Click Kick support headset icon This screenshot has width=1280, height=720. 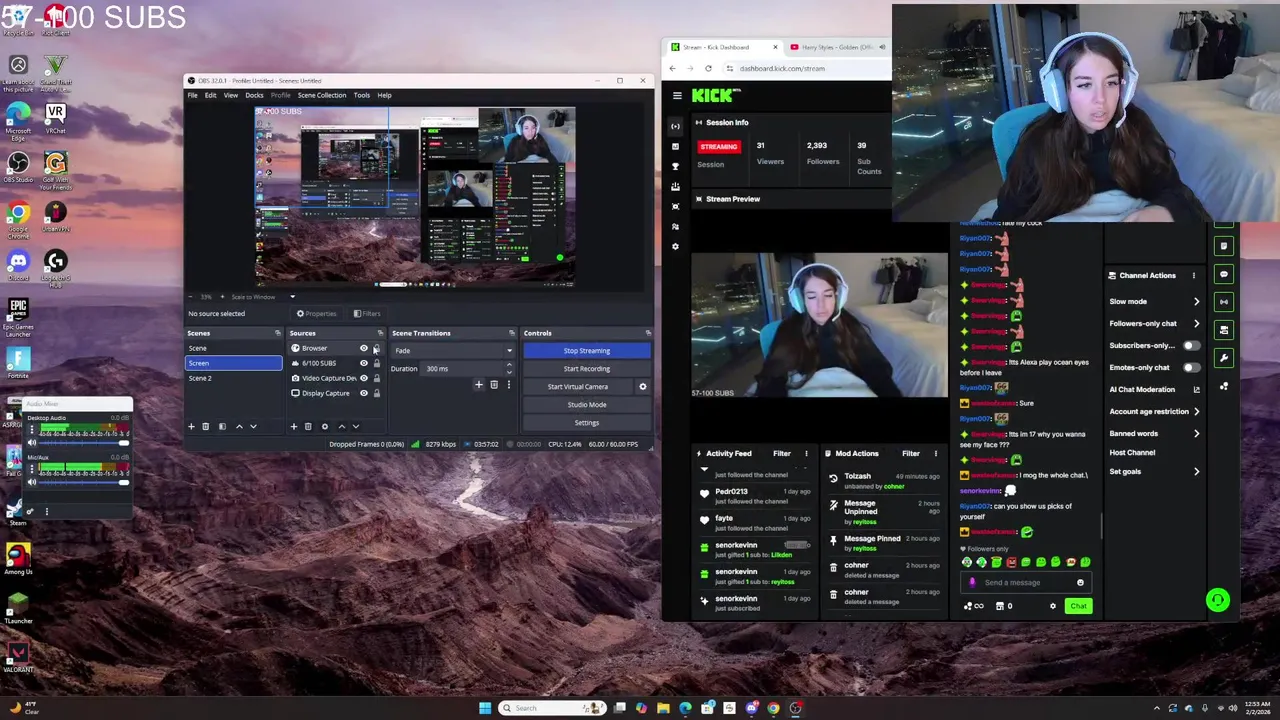[x=1217, y=600]
